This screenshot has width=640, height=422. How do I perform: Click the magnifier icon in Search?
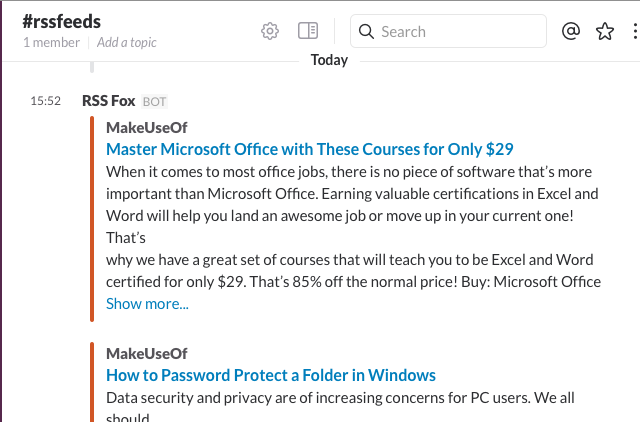pyautogui.click(x=366, y=31)
